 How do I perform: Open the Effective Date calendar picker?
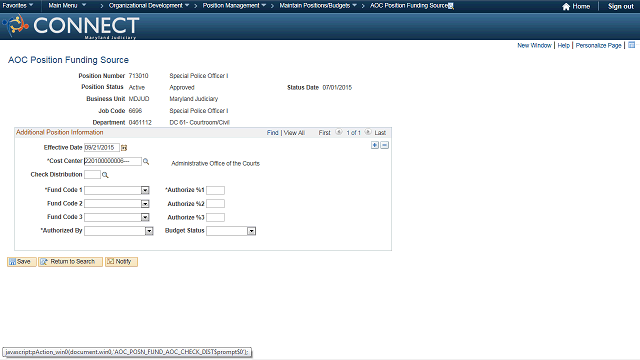124,148
